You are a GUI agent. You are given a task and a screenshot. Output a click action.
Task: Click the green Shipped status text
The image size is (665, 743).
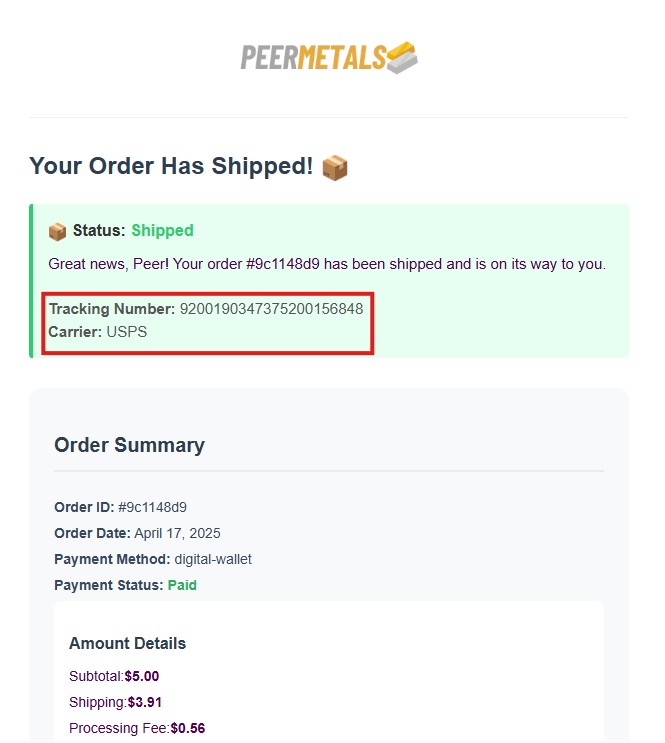click(162, 231)
